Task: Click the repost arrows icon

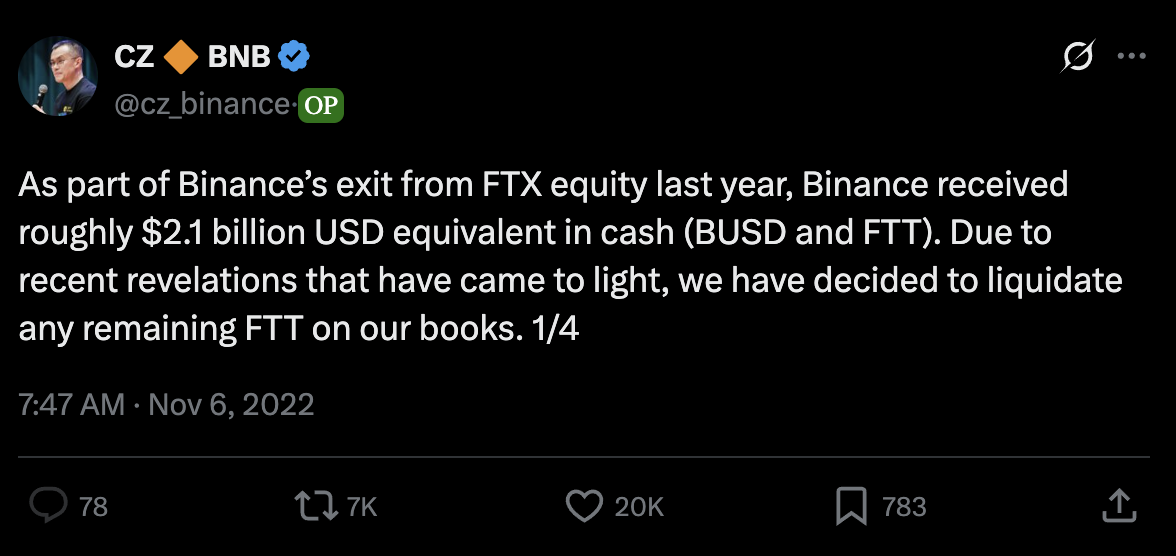Action: tap(319, 506)
